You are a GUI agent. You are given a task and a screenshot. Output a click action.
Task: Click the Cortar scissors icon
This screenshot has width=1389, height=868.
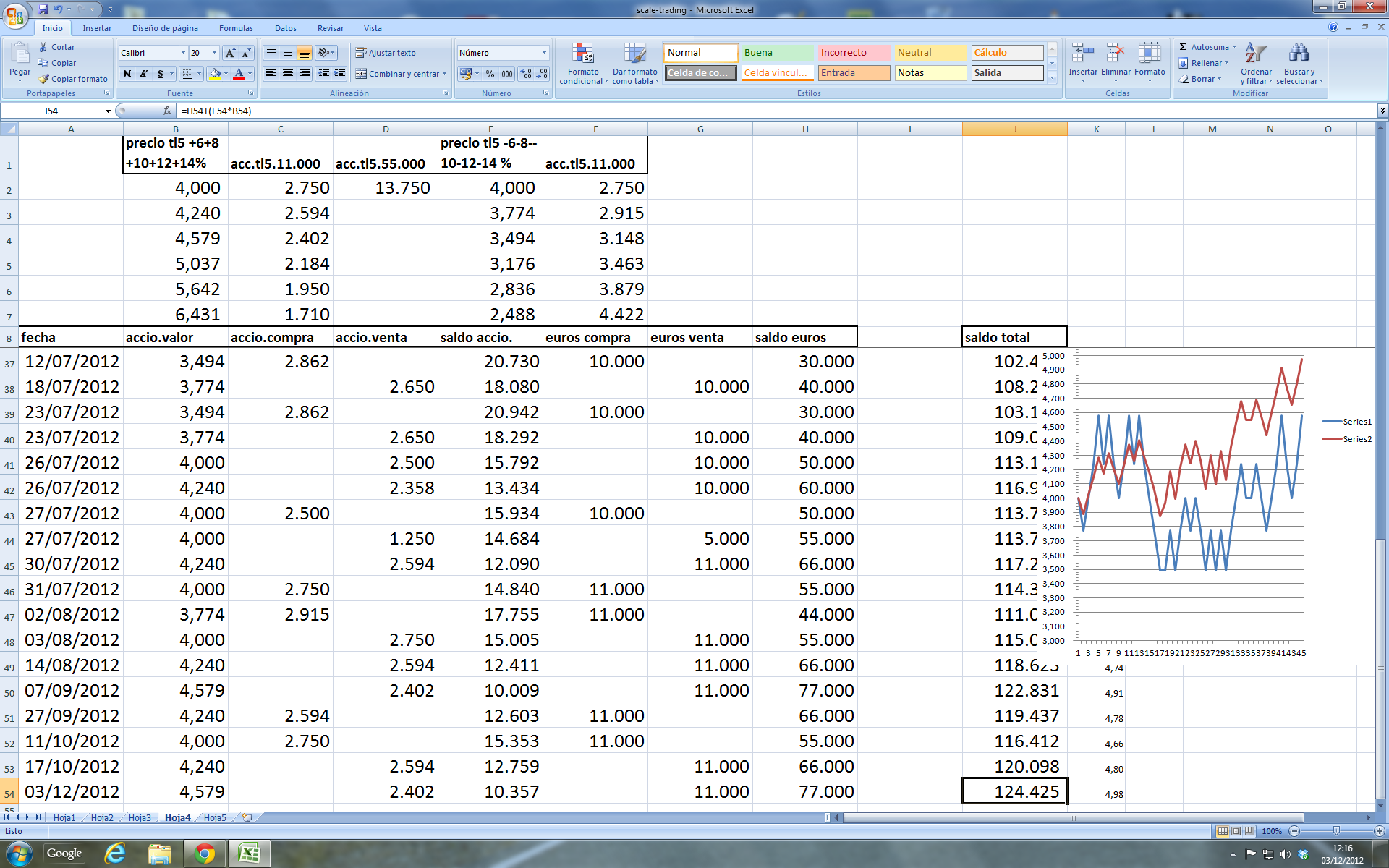click(44, 47)
